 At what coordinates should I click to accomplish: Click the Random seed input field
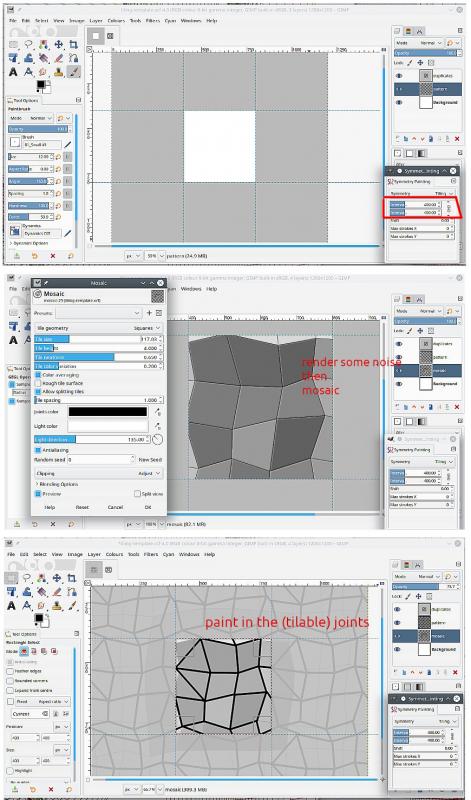100,460
